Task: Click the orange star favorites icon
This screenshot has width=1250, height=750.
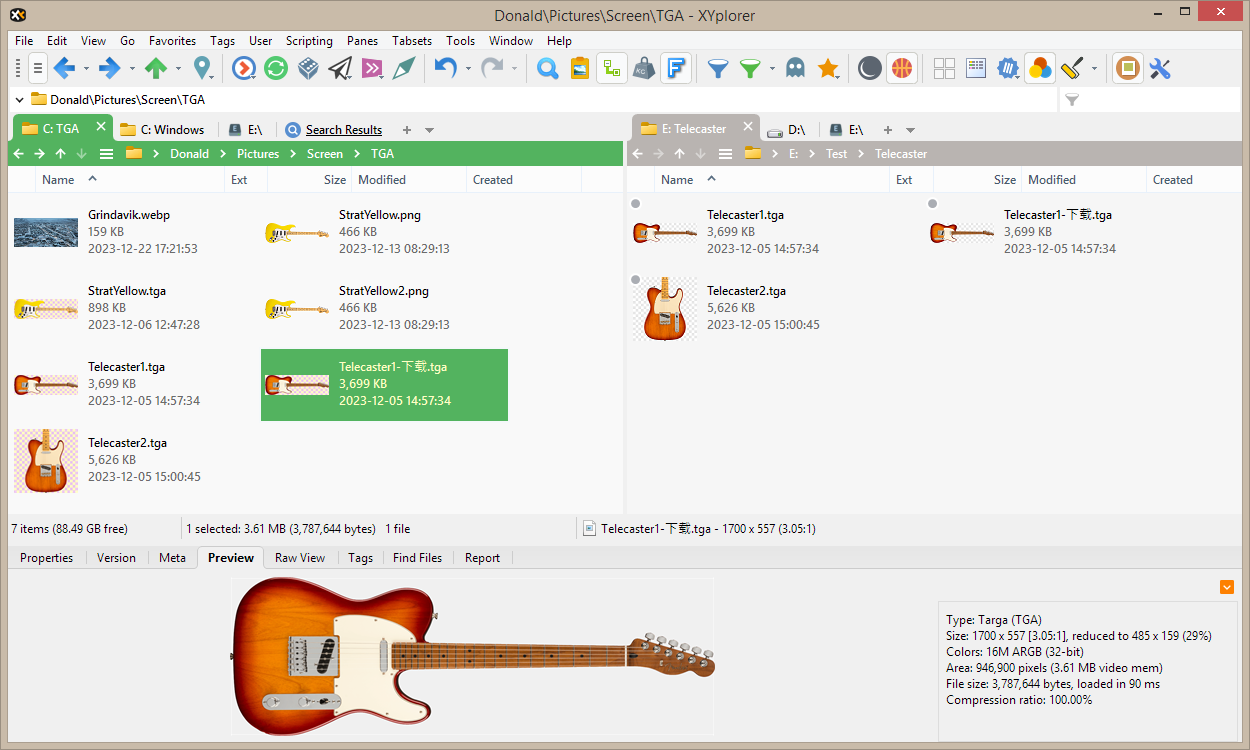Action: click(x=828, y=68)
